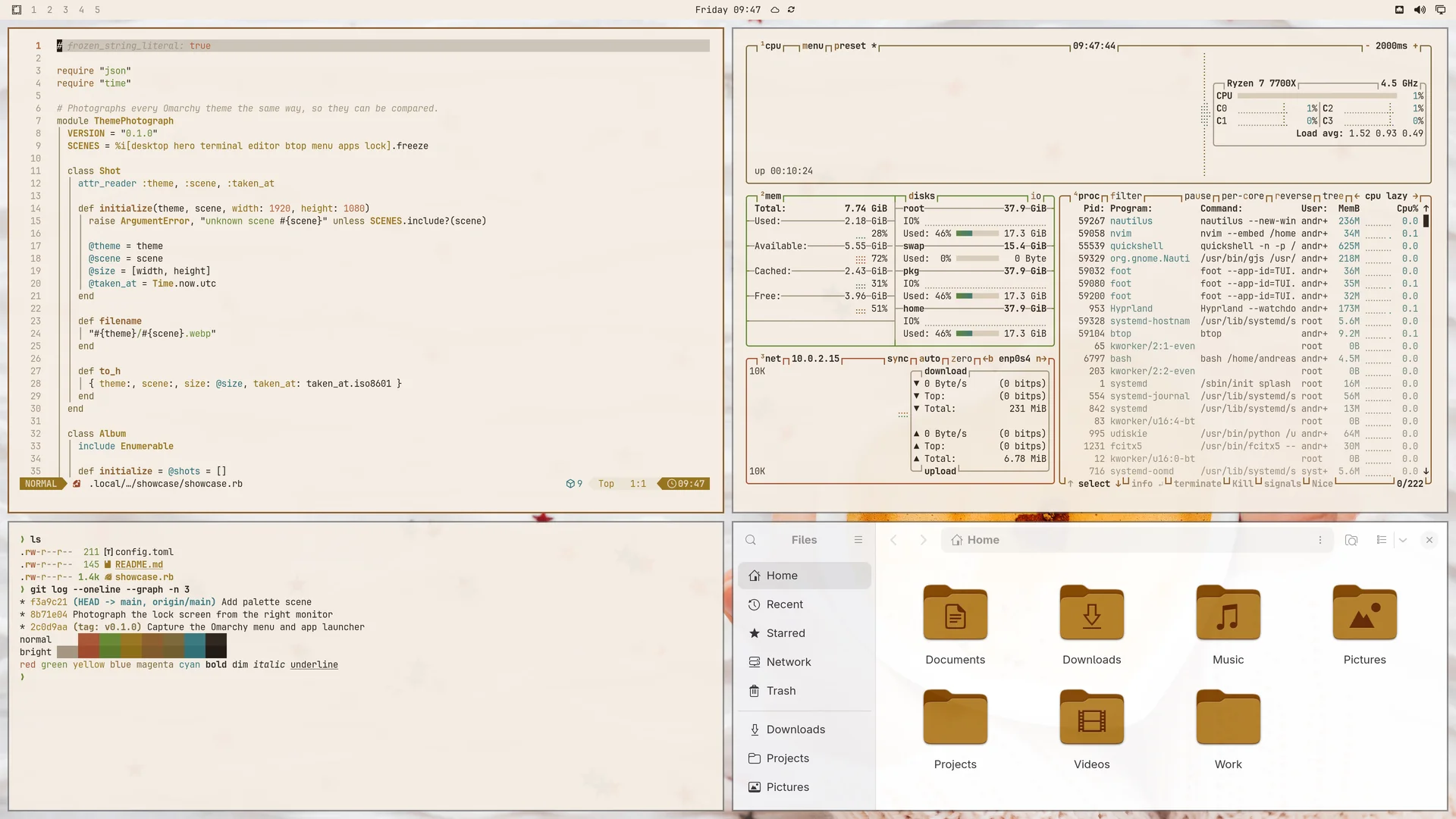The width and height of the screenshot is (1456, 819).
Task: Open the Work folder
Action: coord(1228,730)
